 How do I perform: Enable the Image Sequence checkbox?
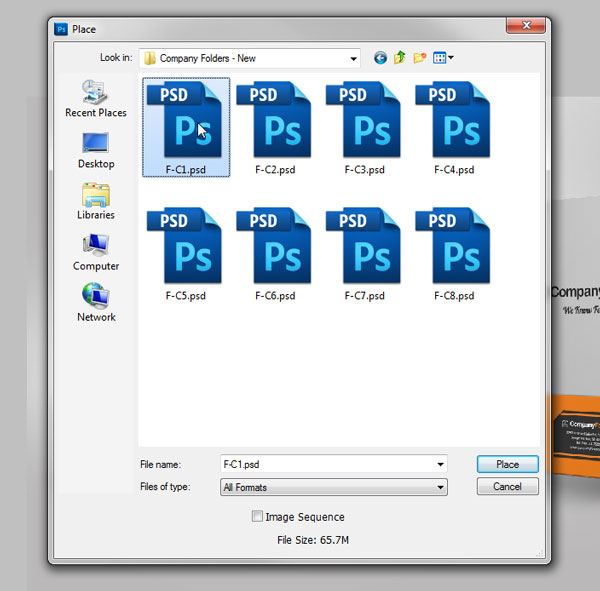point(257,516)
